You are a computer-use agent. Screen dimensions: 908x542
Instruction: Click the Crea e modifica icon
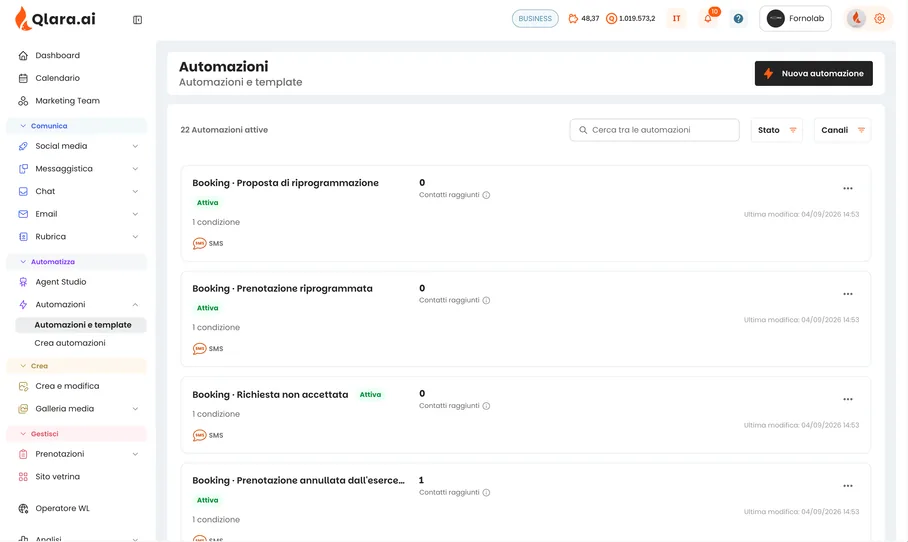point(23,386)
